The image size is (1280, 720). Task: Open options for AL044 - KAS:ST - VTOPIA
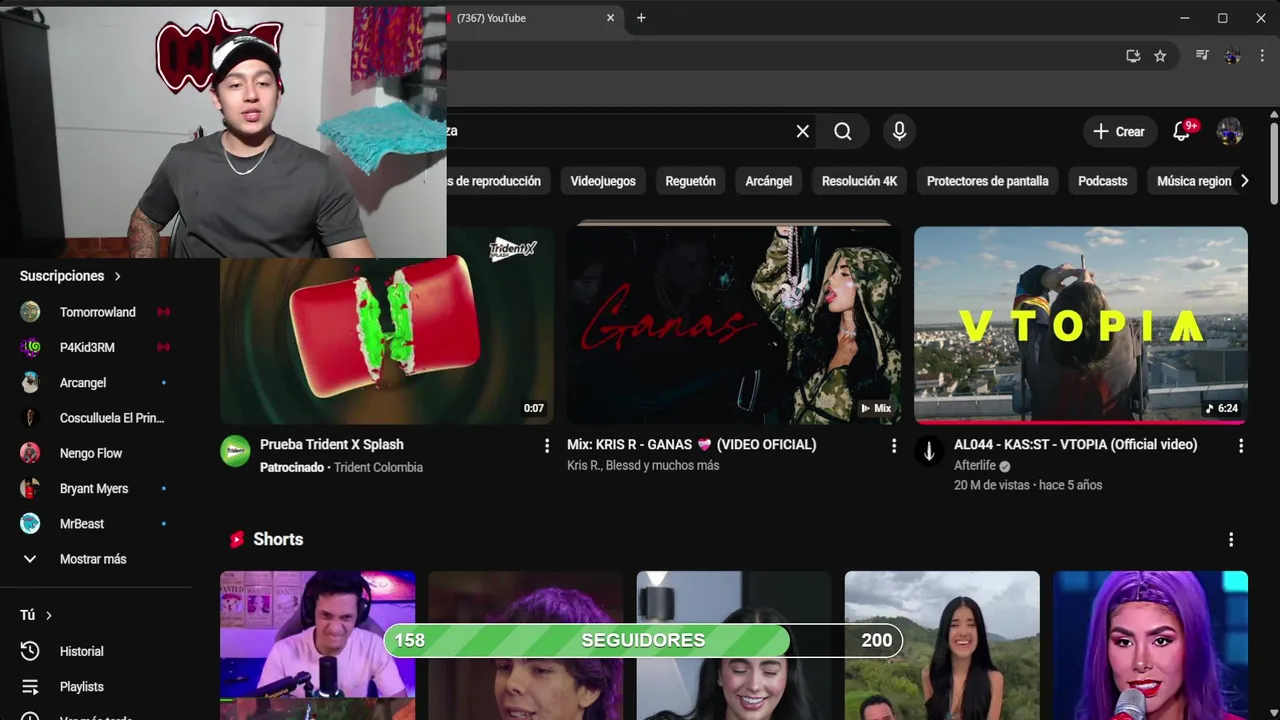[x=1241, y=446]
